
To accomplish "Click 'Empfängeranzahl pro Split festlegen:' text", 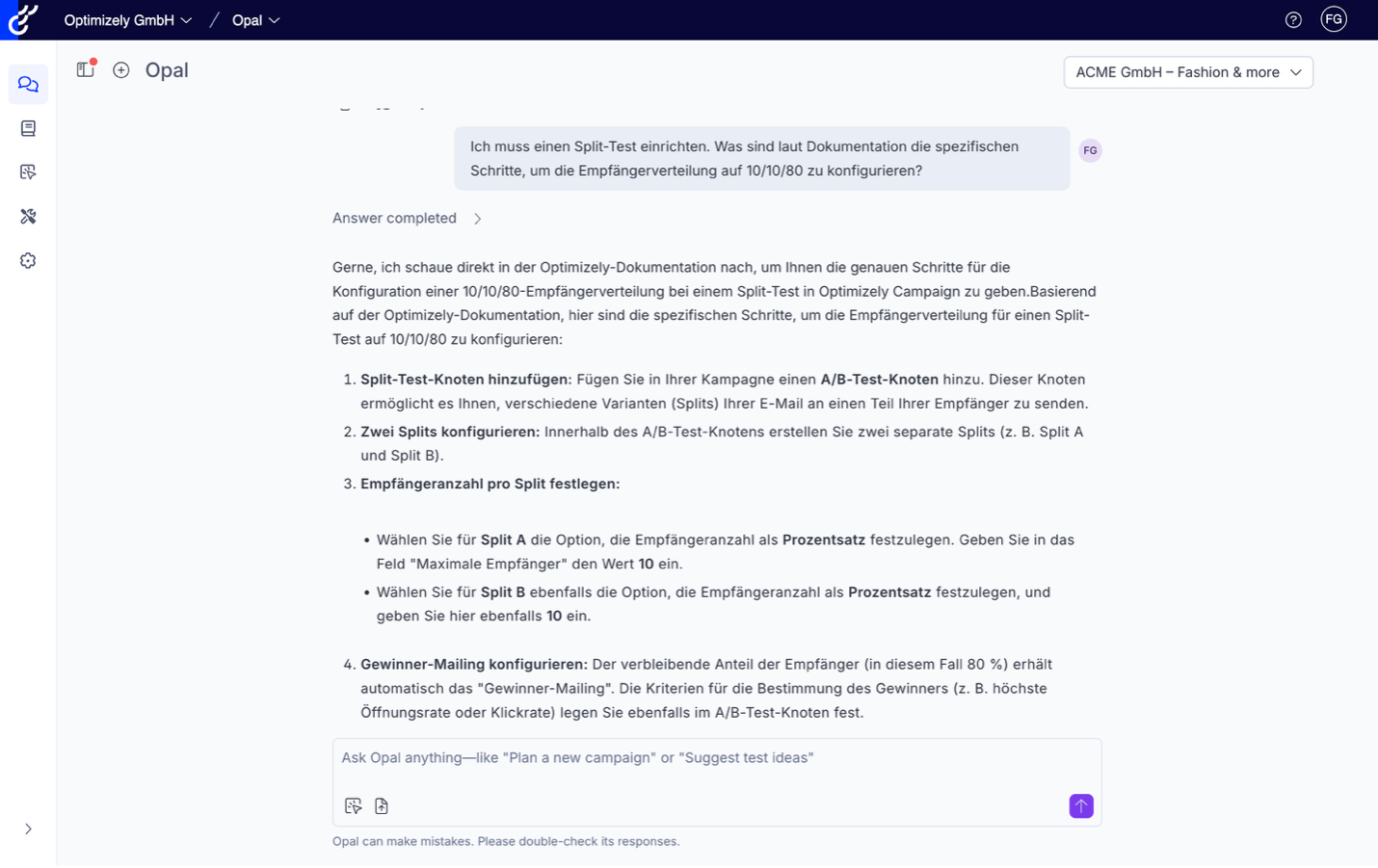I will 490,484.
